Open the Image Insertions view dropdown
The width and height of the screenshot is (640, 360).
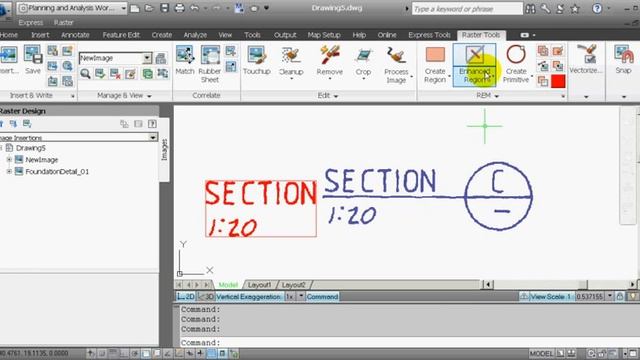click(153, 138)
